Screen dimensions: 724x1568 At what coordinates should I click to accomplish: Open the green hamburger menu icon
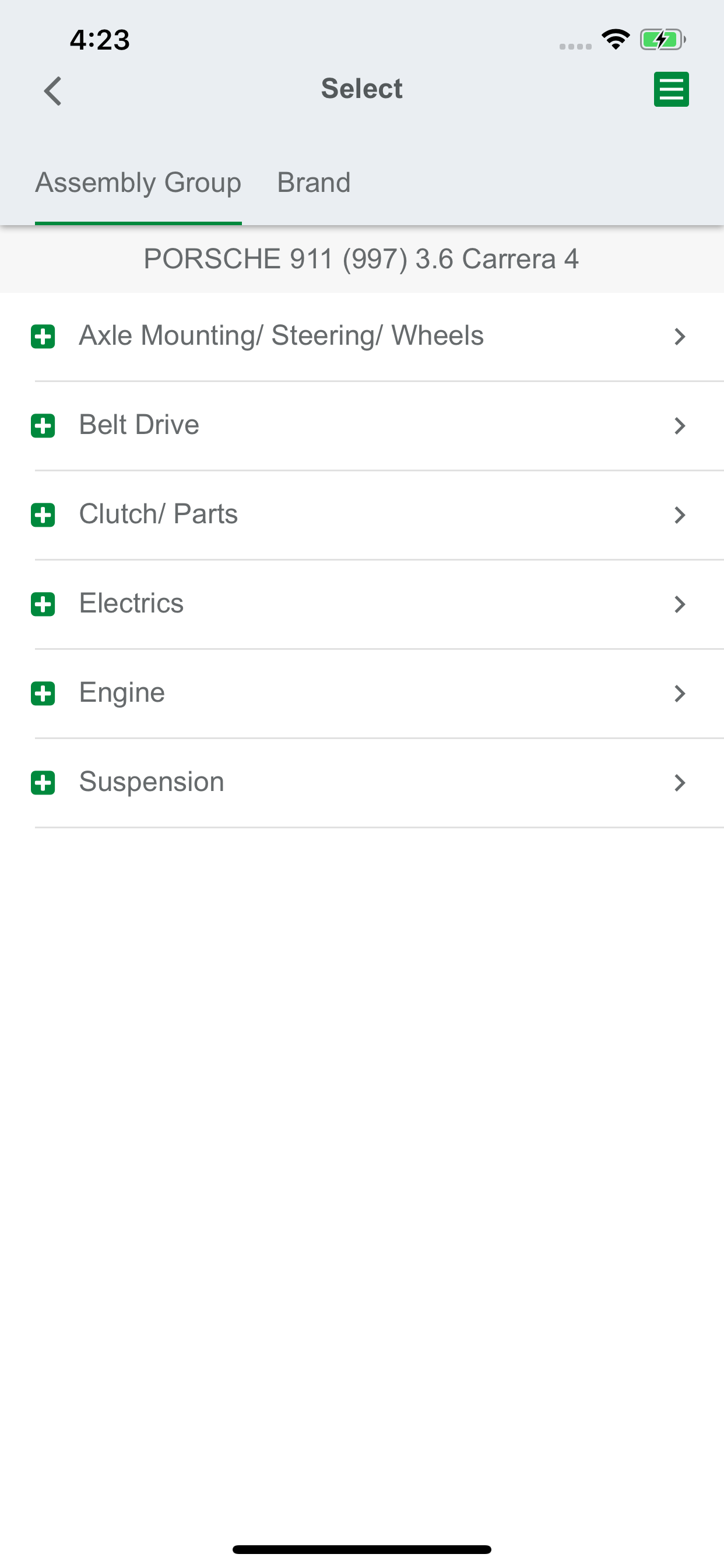(671, 89)
